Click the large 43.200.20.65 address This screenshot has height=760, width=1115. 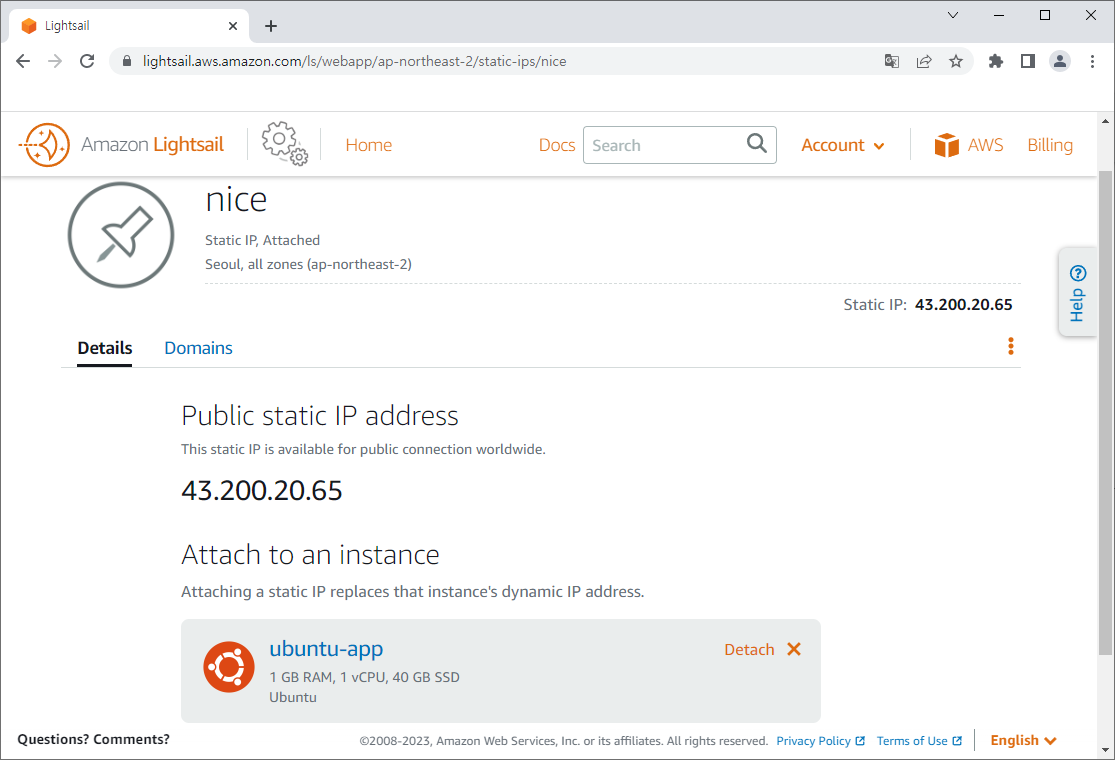(x=262, y=491)
